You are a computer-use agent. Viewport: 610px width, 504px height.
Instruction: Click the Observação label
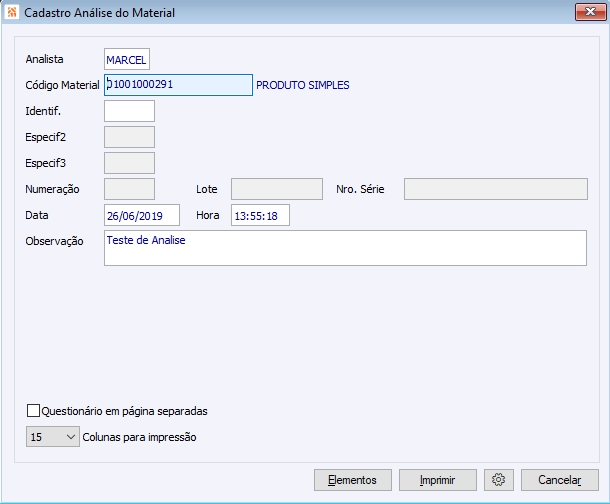click(x=54, y=241)
